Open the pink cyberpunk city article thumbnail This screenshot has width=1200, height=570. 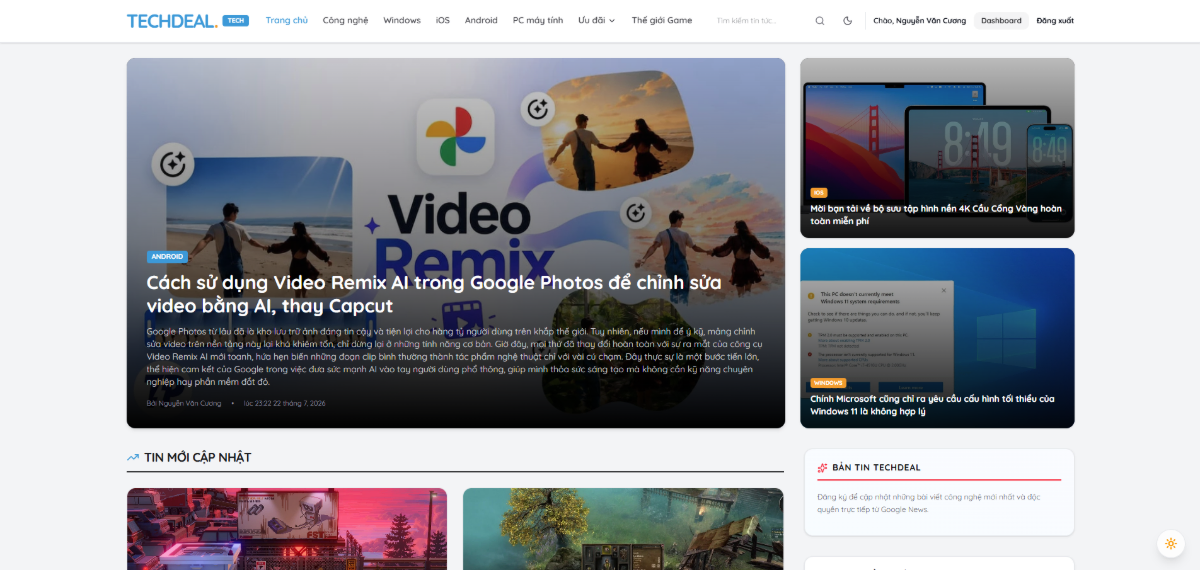tap(287, 529)
